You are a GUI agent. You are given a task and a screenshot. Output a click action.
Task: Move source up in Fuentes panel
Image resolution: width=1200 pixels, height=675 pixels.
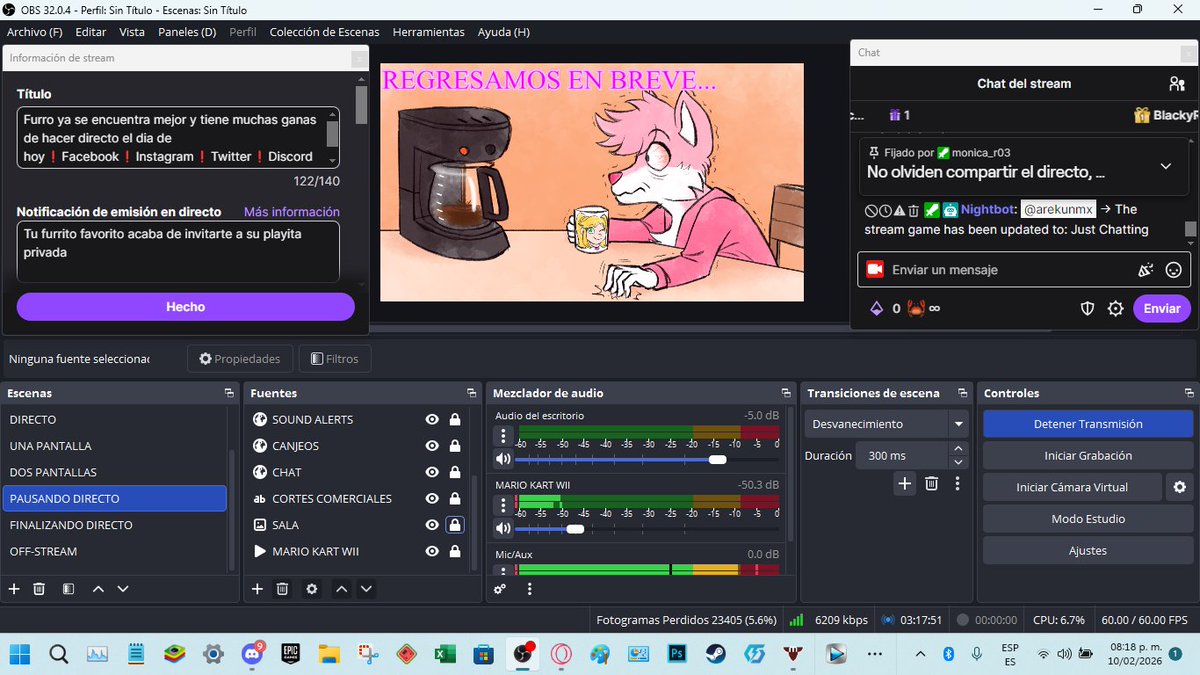click(341, 589)
